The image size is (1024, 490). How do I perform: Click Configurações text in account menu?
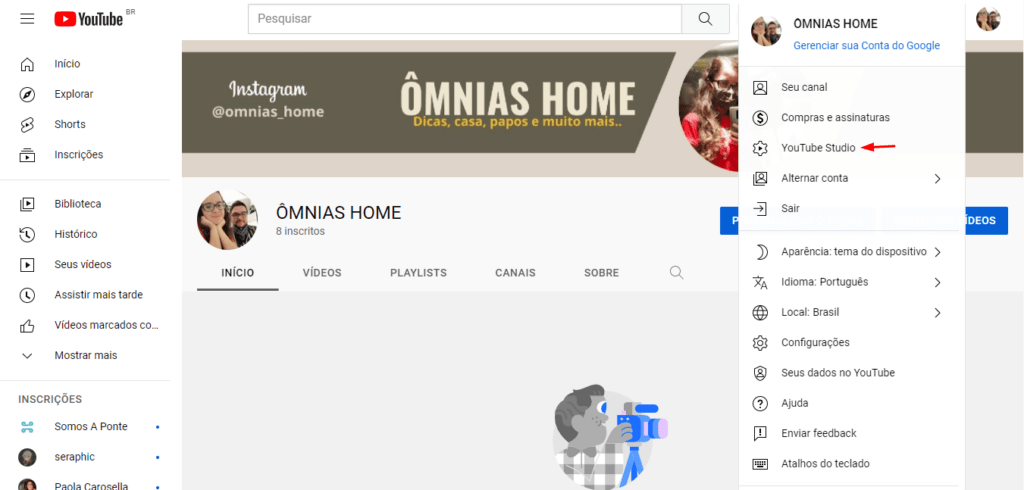[x=815, y=342]
